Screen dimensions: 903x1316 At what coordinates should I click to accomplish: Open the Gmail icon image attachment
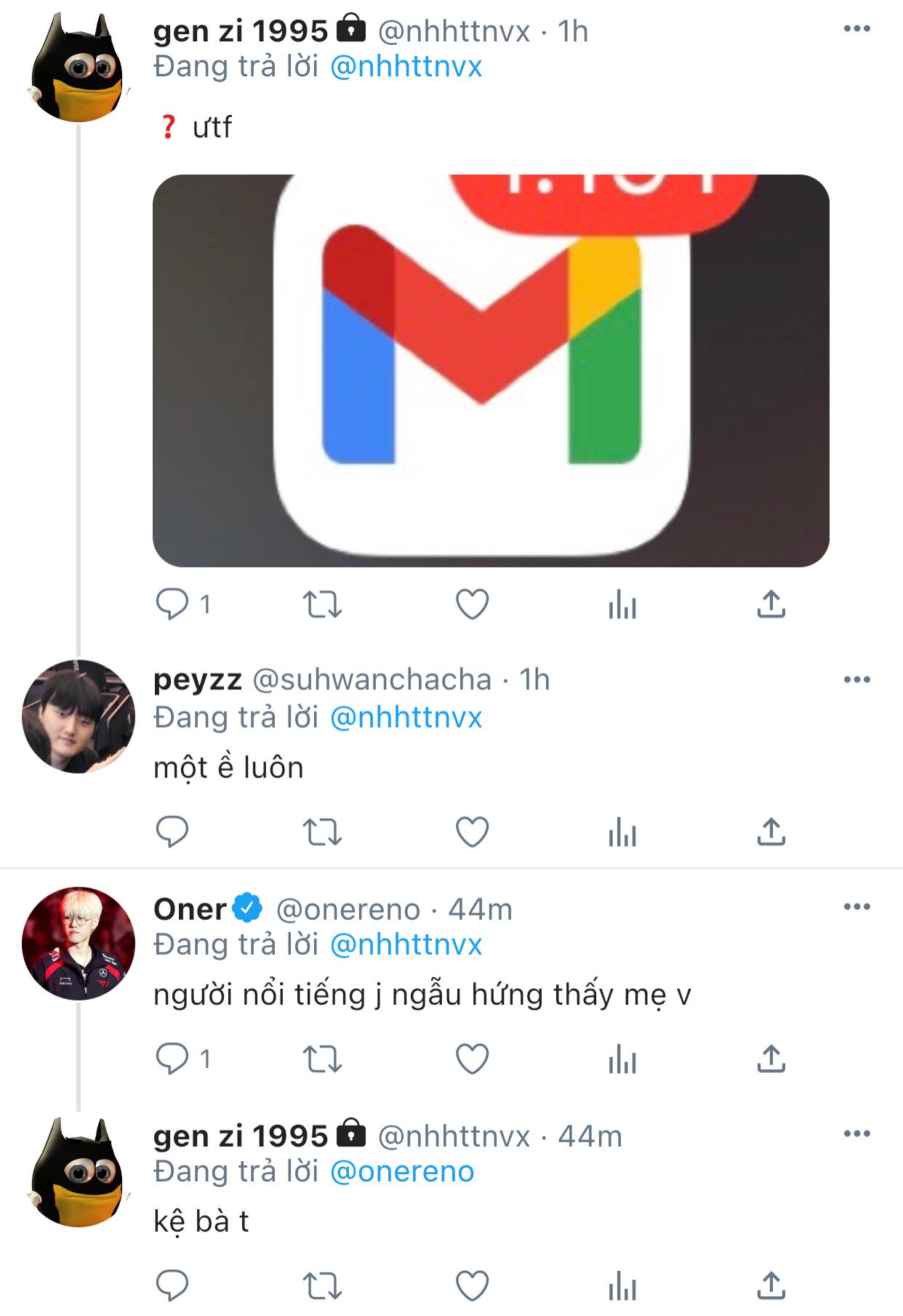coord(491,371)
